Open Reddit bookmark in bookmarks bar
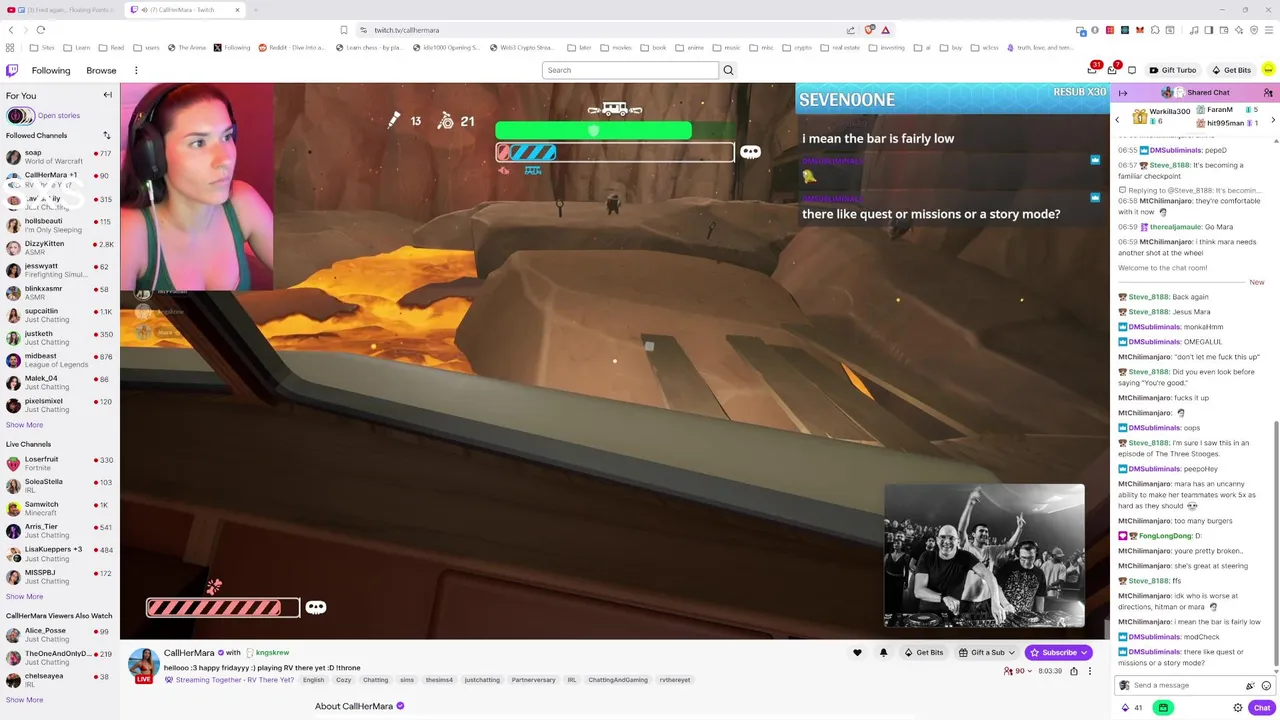 click(x=293, y=47)
